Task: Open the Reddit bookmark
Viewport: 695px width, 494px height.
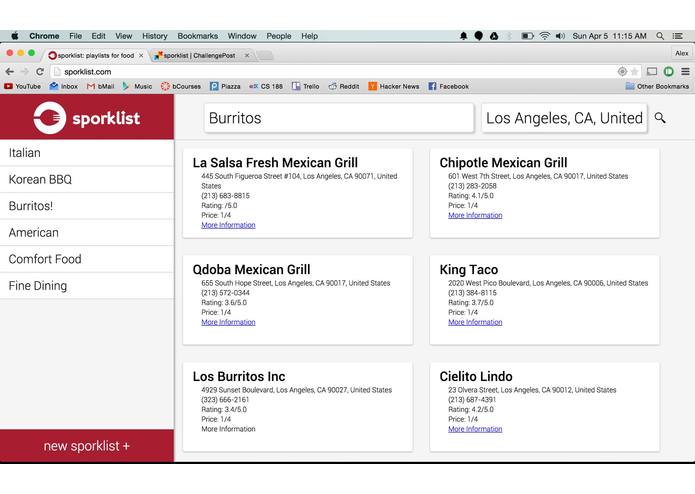Action: 344,86
